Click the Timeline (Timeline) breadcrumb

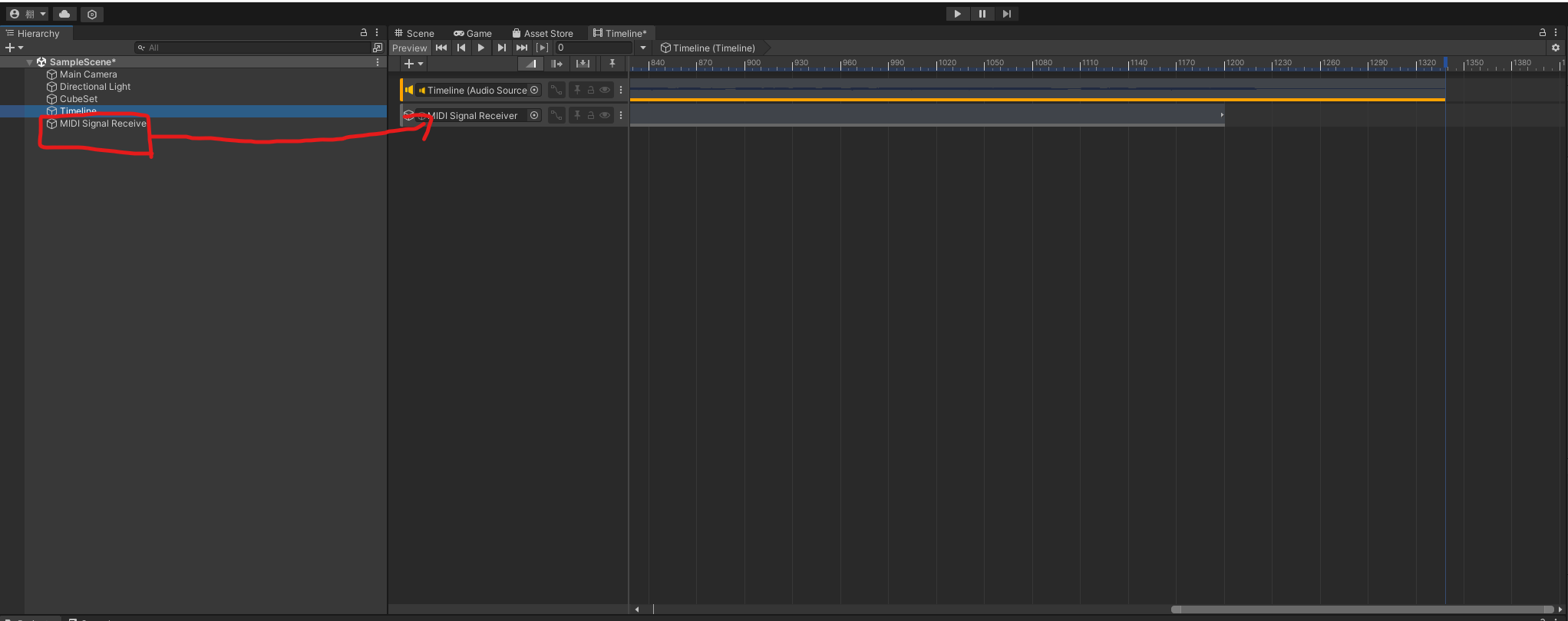[708, 48]
